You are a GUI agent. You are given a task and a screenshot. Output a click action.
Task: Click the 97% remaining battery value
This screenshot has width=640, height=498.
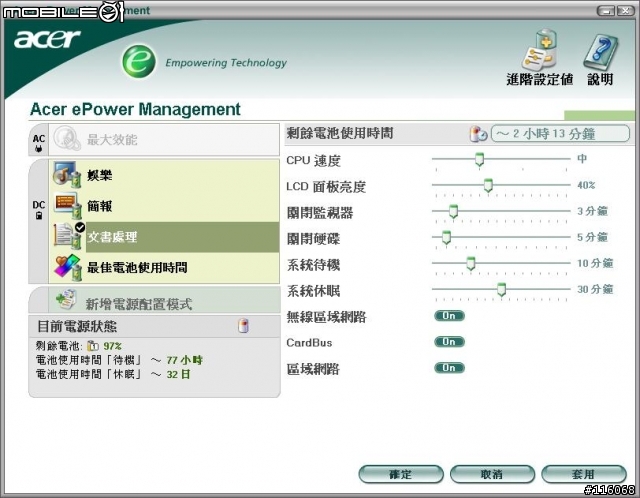112,346
